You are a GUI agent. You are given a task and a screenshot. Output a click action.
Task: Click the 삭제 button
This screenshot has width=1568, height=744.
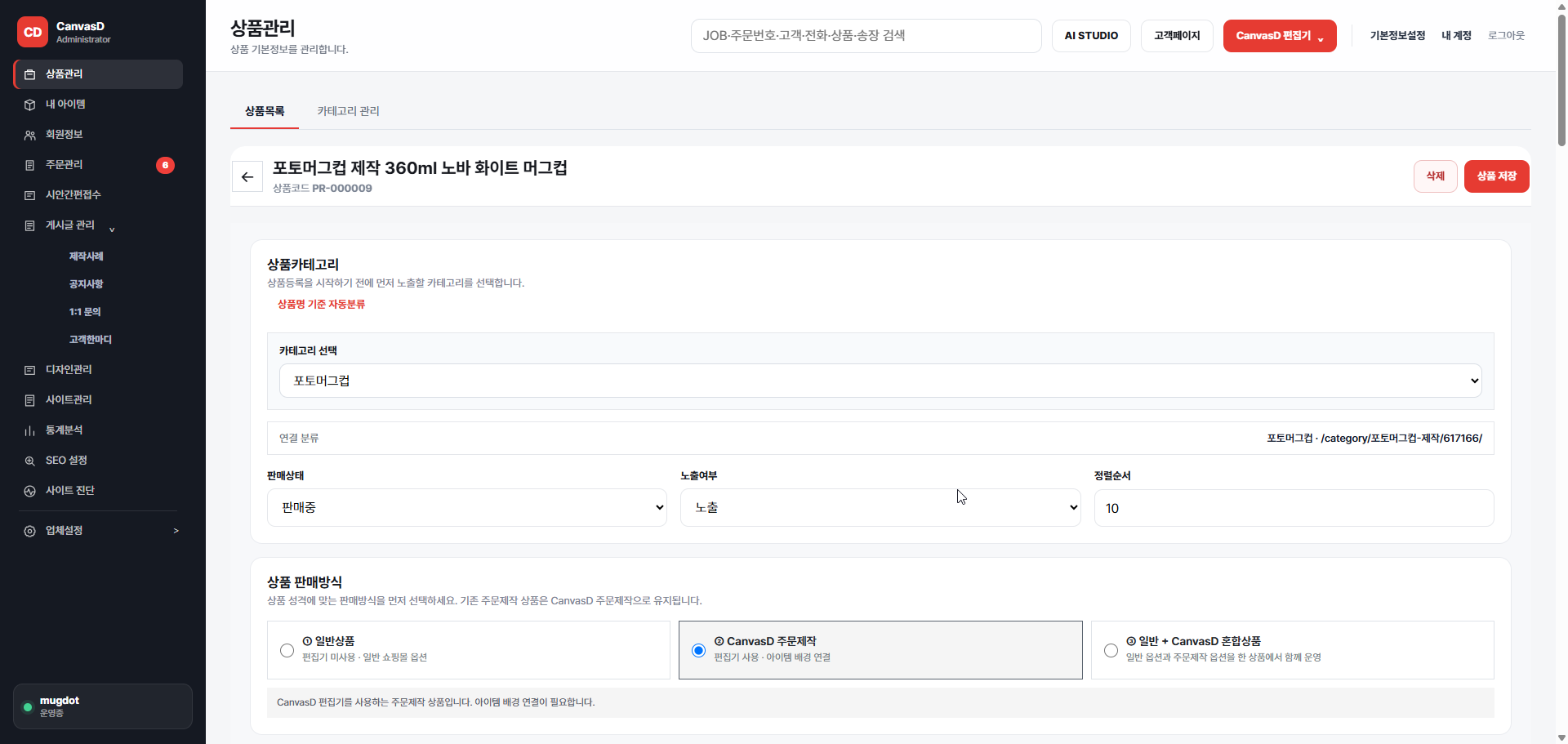click(x=1436, y=176)
